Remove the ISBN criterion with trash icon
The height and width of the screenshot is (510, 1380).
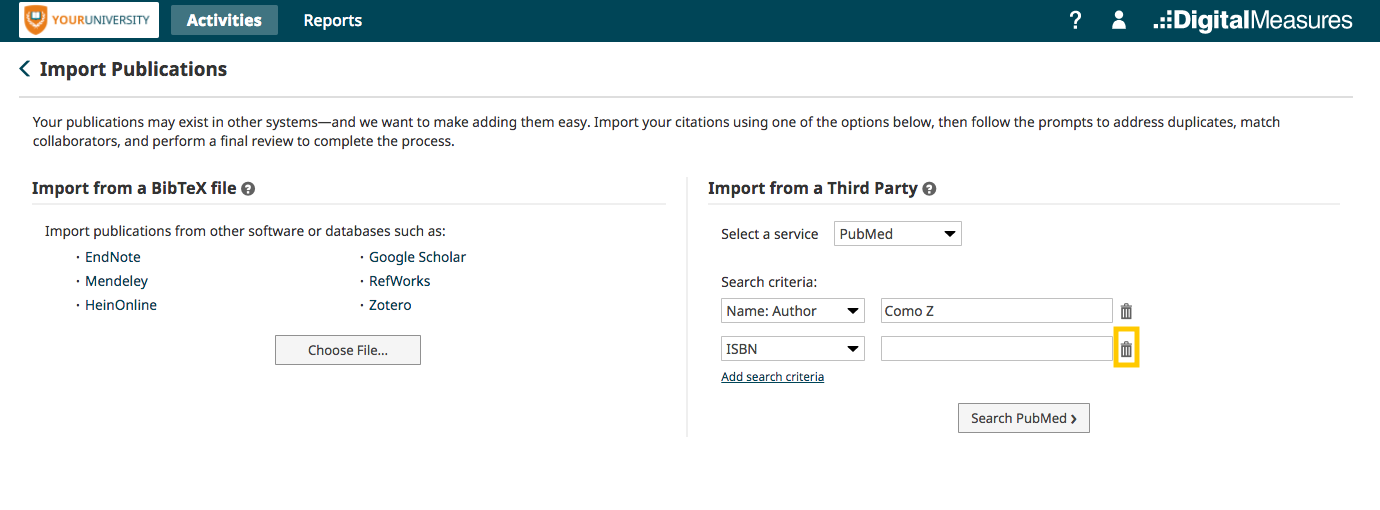click(1126, 349)
